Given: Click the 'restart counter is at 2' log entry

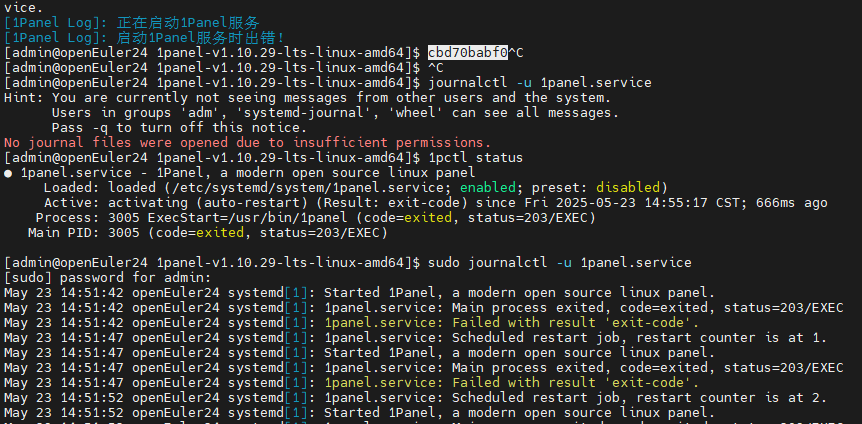Looking at the screenshot, I should pos(415,398).
